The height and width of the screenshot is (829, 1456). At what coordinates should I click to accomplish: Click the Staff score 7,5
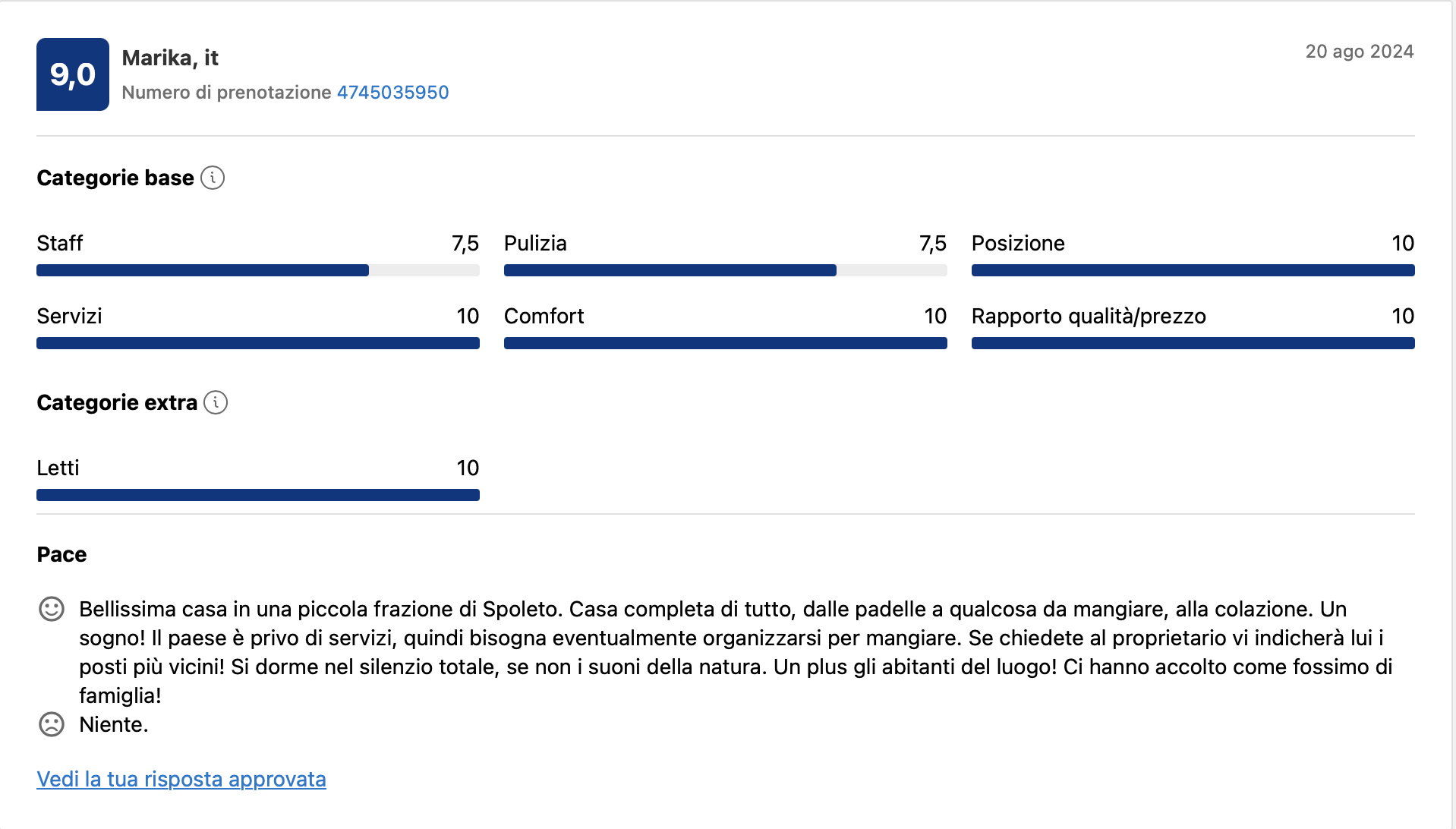[465, 243]
